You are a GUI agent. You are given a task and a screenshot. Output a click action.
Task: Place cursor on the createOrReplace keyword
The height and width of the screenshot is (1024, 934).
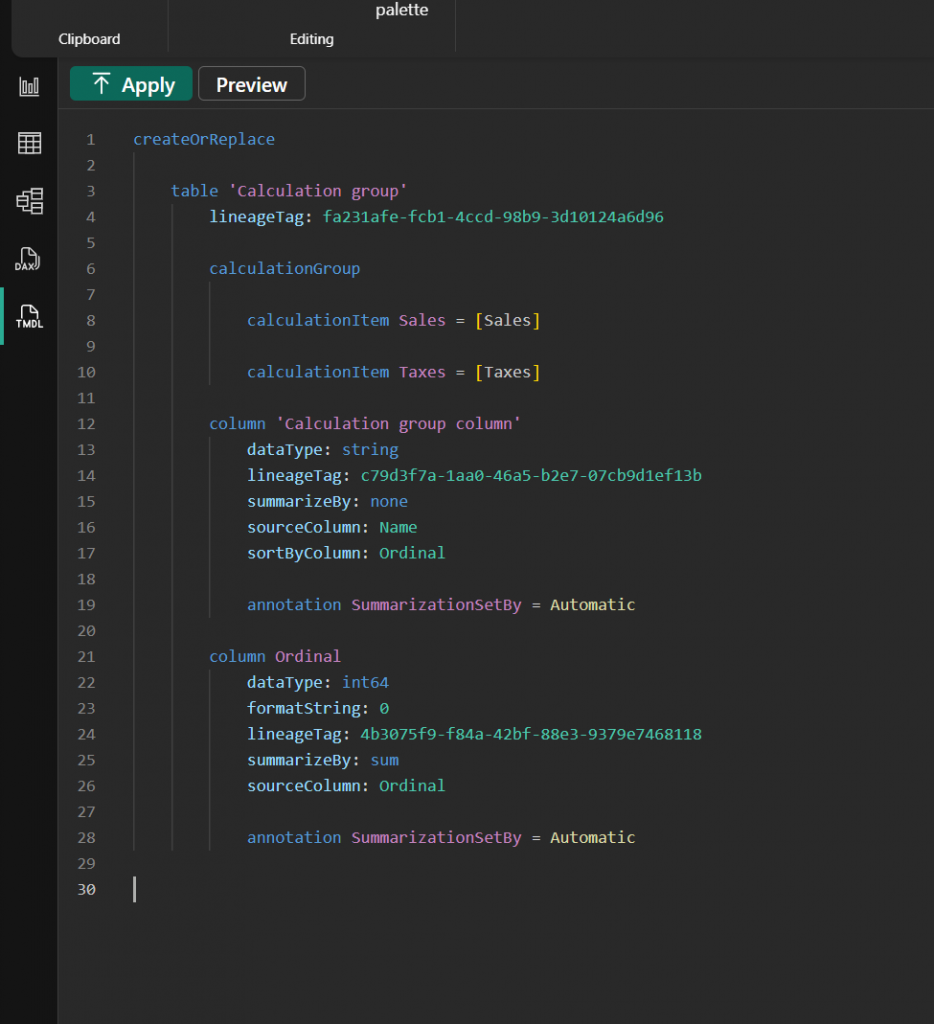[204, 139]
